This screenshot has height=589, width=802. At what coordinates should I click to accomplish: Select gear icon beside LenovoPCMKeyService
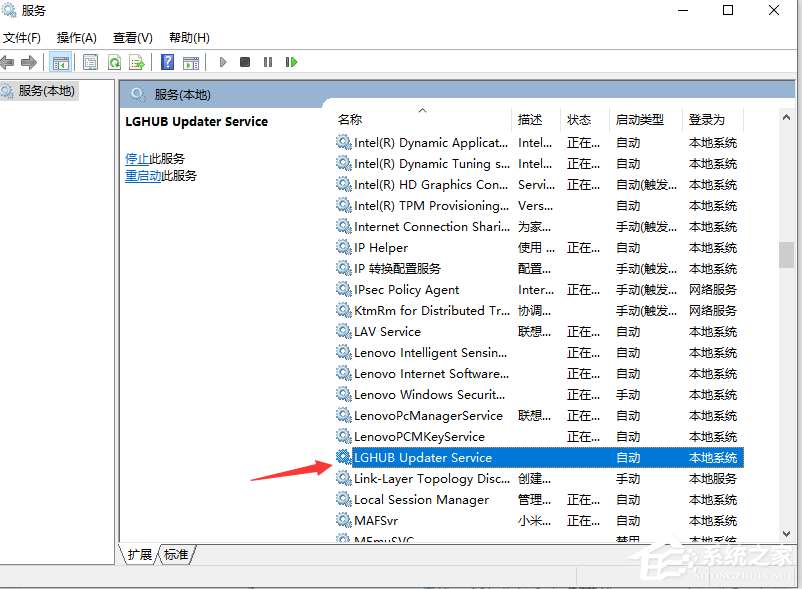click(x=343, y=436)
